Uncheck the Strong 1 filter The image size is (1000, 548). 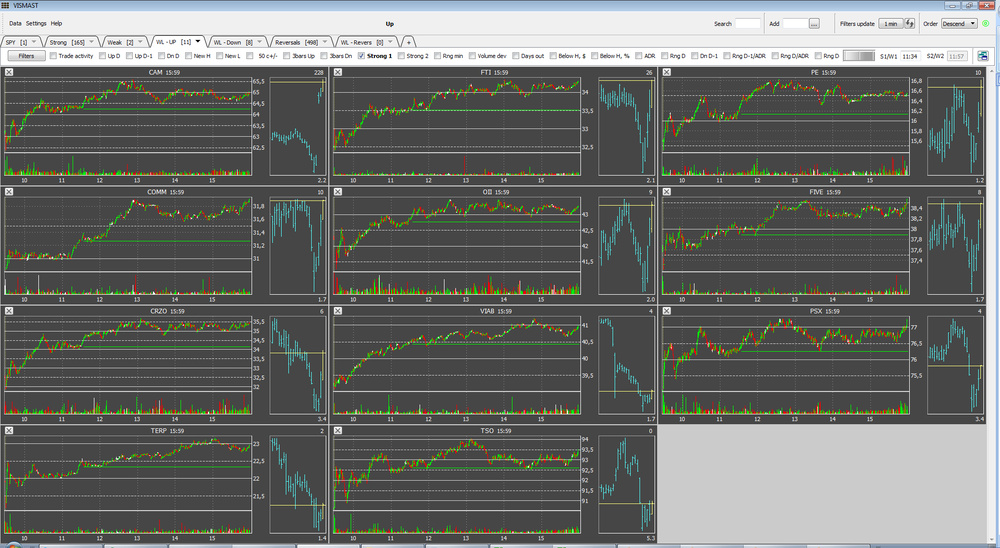(362, 56)
